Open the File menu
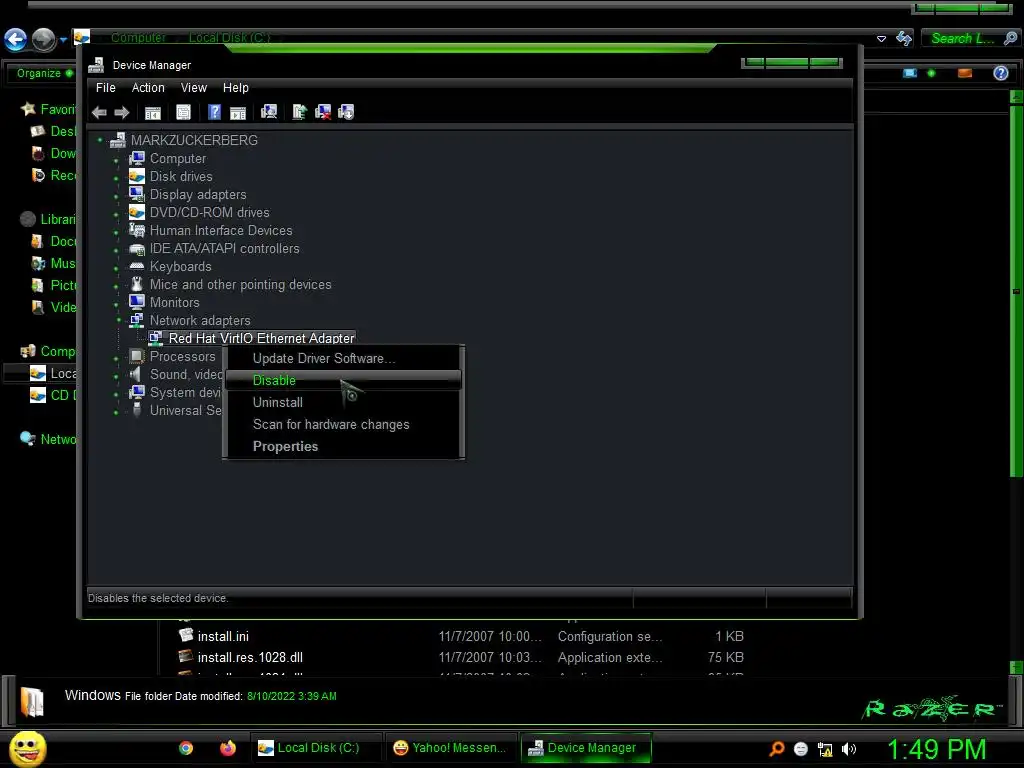Image resolution: width=1024 pixels, height=768 pixels. [105, 88]
